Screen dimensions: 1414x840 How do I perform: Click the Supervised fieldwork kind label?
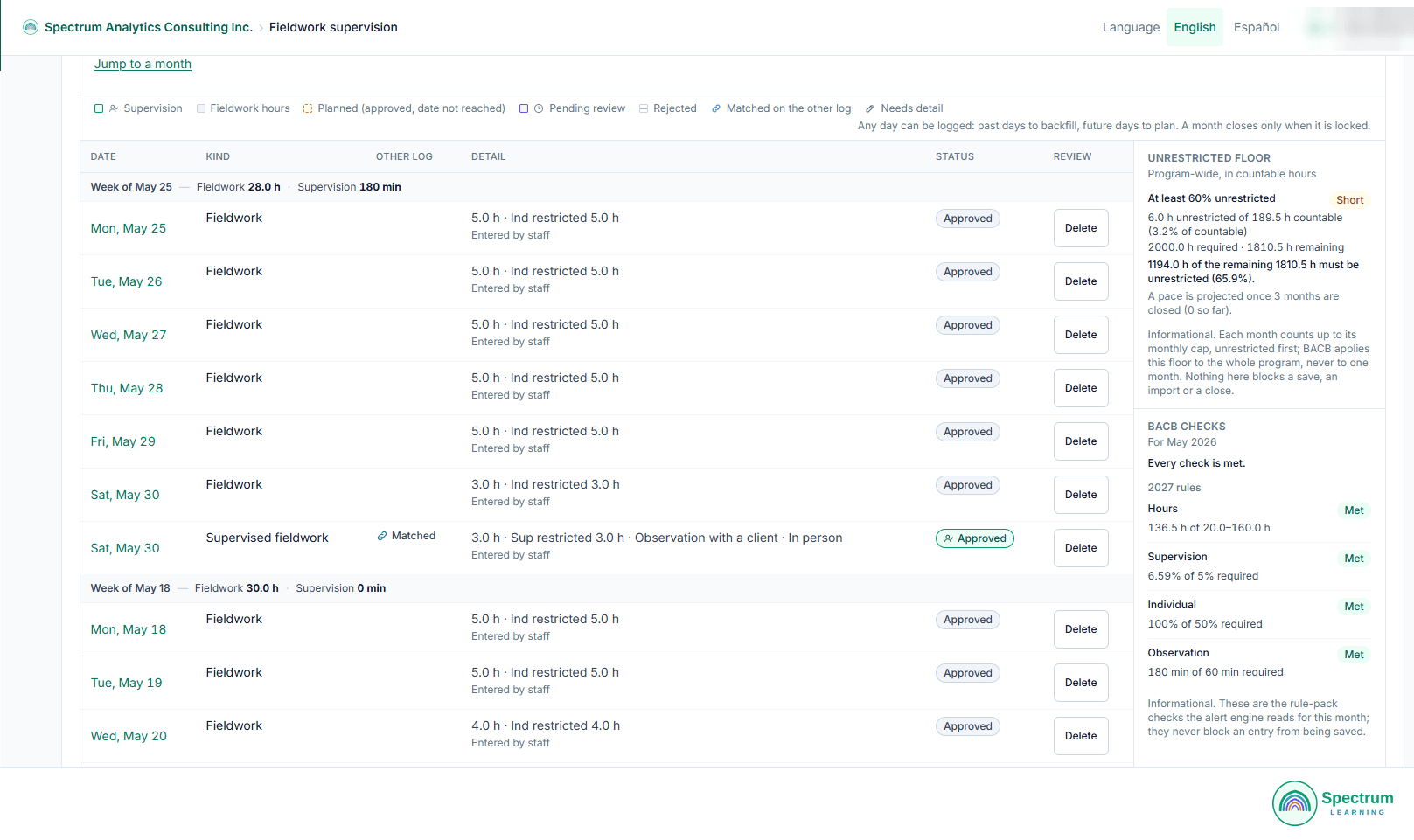[267, 538]
